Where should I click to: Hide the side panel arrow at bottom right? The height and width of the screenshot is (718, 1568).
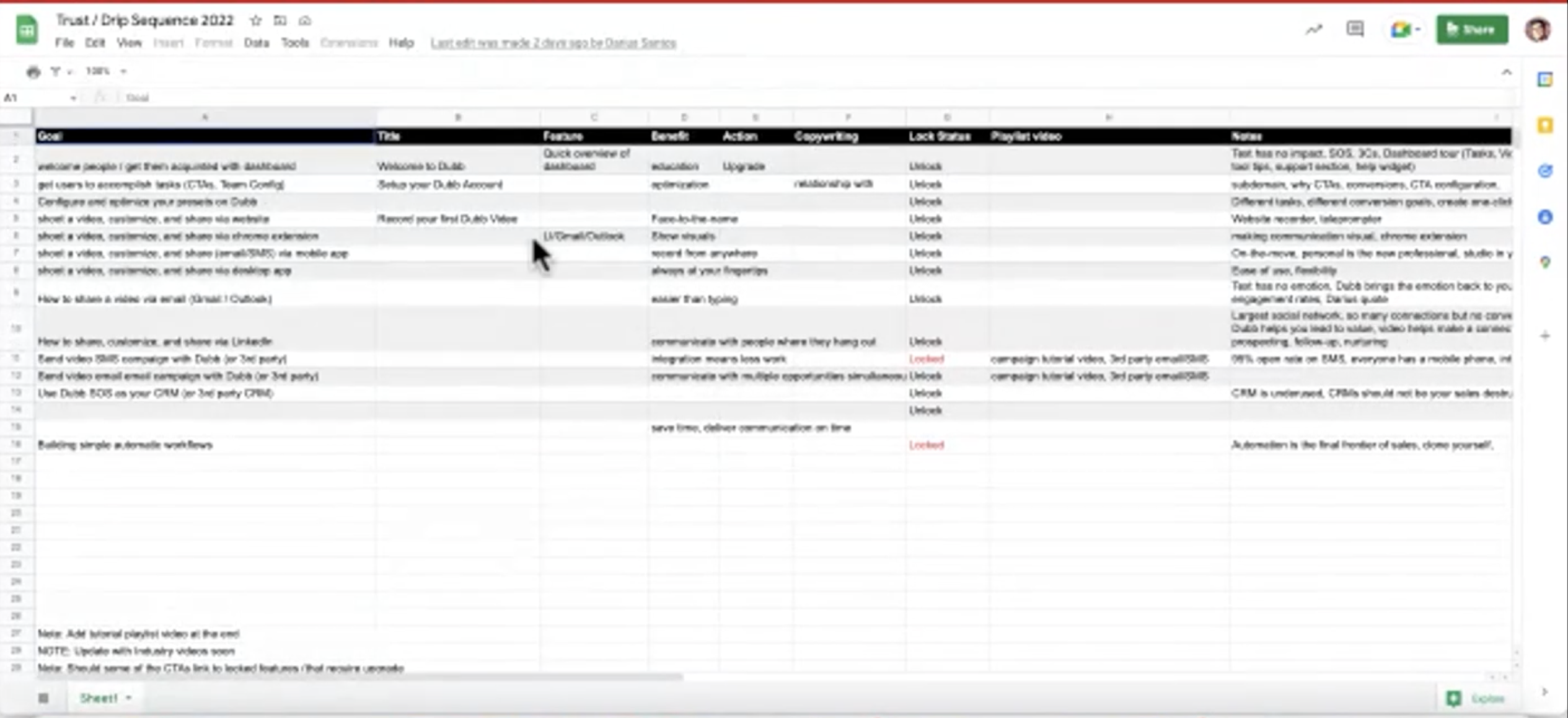pos(1544,692)
